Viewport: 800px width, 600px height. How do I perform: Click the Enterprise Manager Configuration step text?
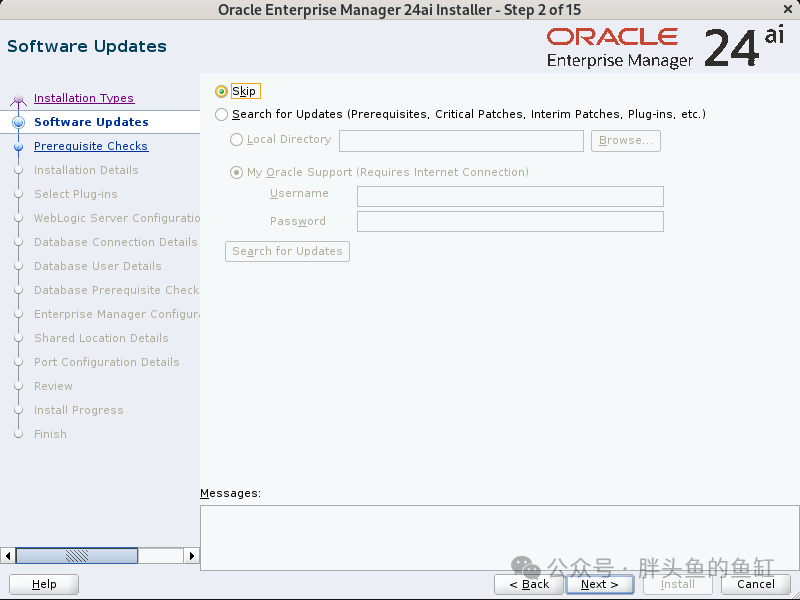pyautogui.click(x=117, y=314)
